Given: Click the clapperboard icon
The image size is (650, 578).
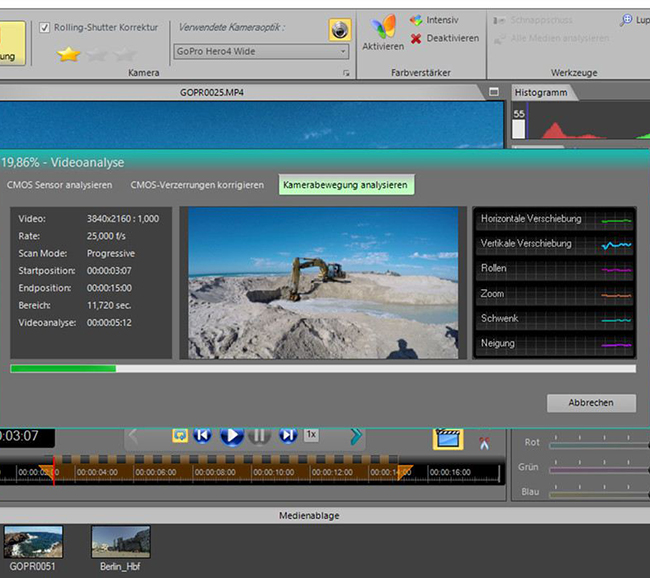Looking at the screenshot, I should (x=447, y=438).
